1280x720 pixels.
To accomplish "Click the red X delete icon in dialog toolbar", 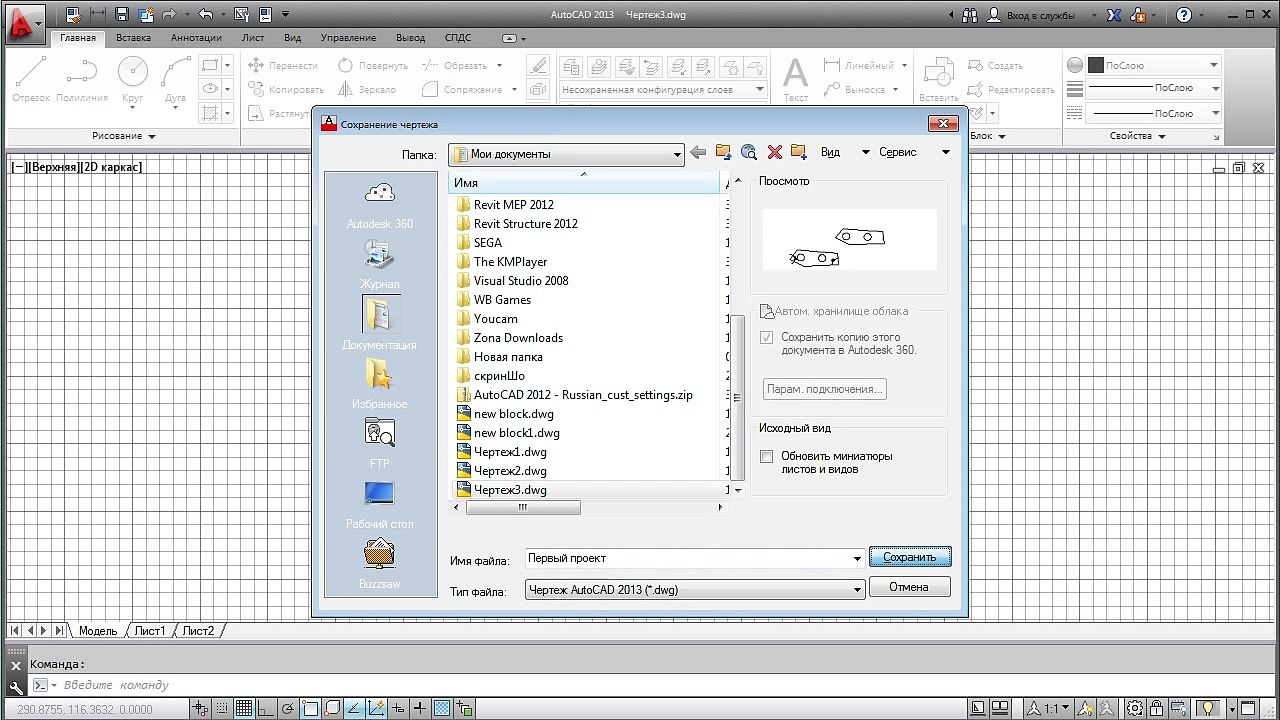I will (x=774, y=152).
